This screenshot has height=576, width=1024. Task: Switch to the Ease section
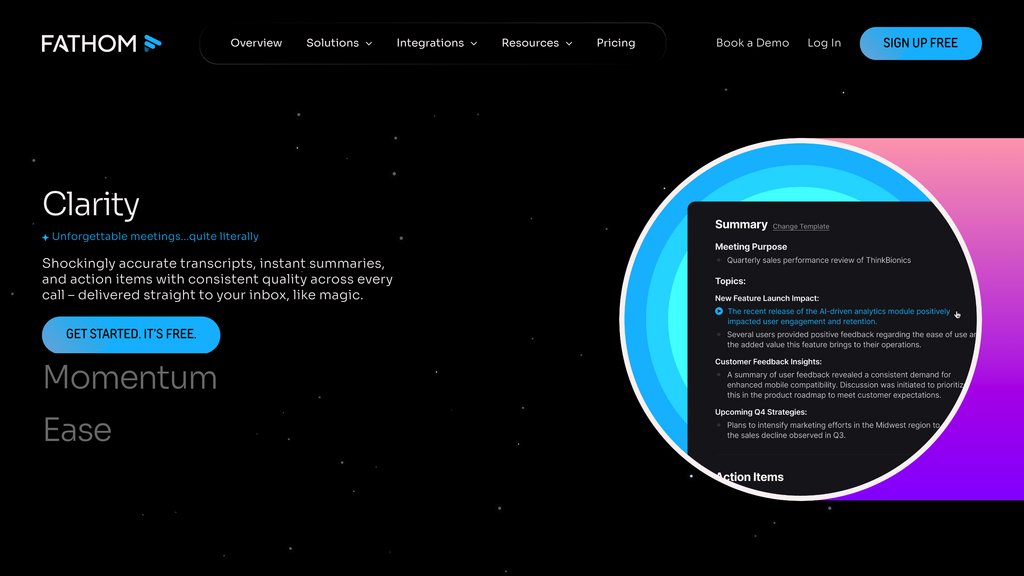pos(77,430)
